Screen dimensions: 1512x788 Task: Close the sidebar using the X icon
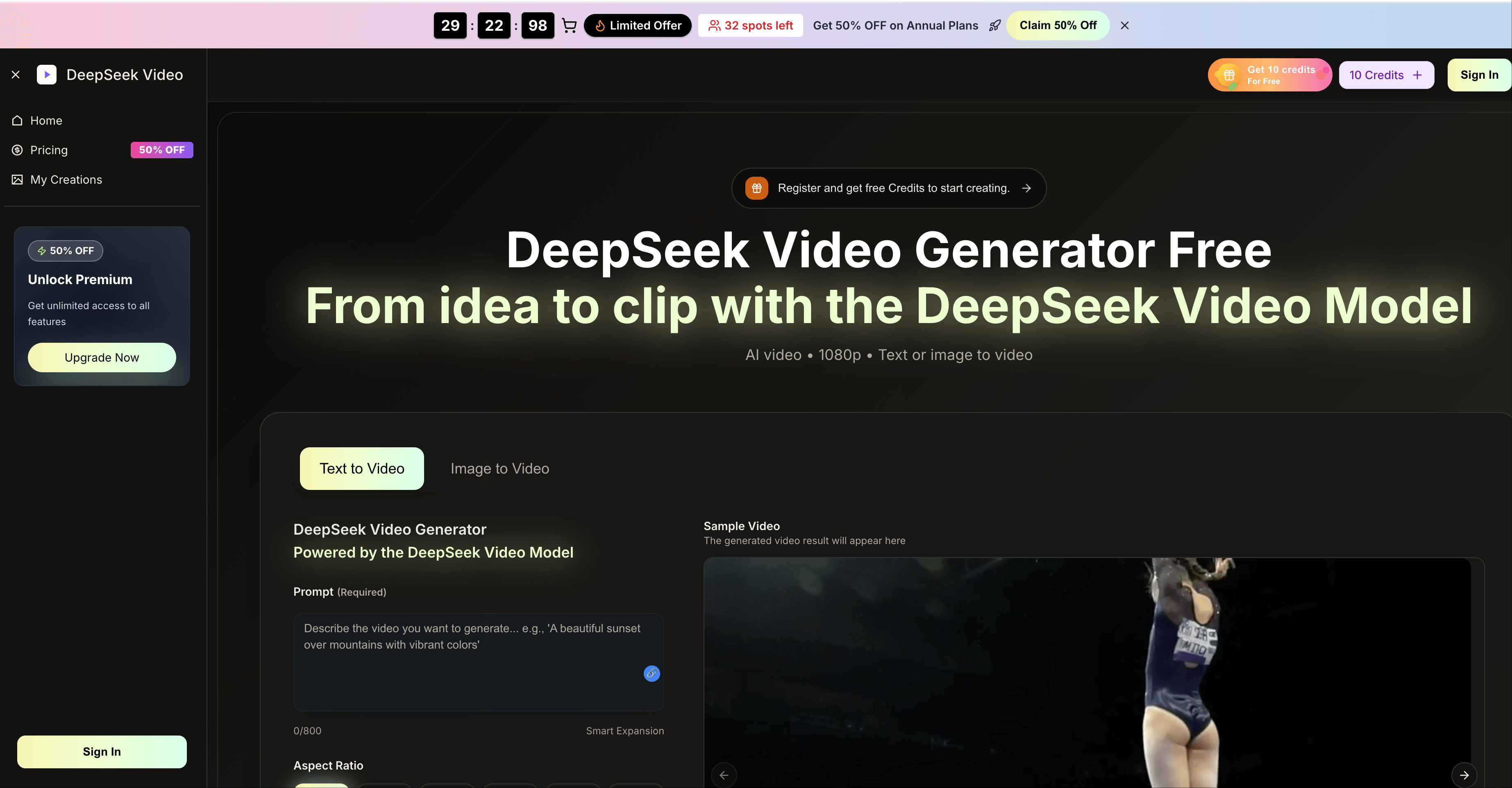tap(16, 75)
